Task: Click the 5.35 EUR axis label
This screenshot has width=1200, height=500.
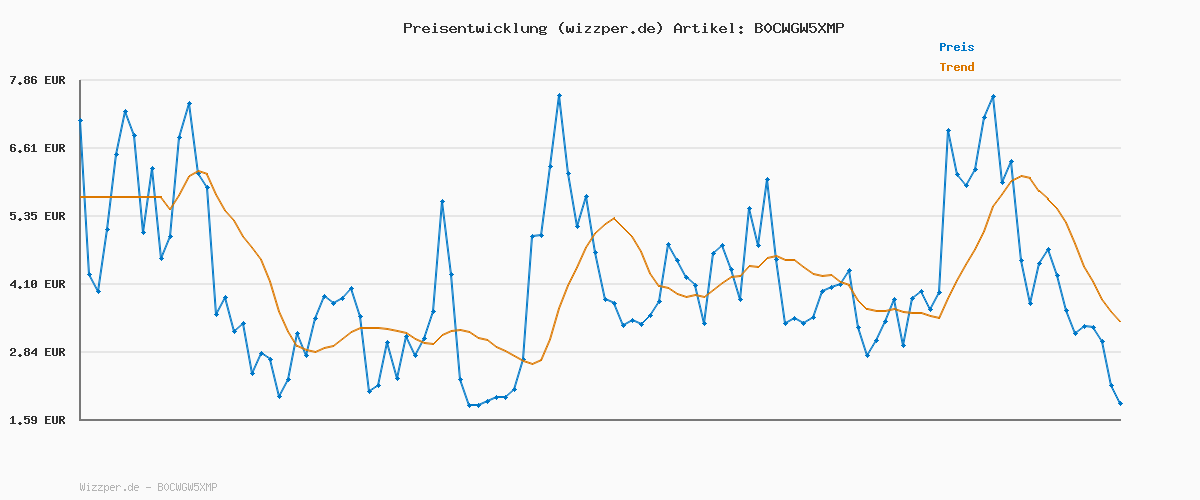Action: 37,216
